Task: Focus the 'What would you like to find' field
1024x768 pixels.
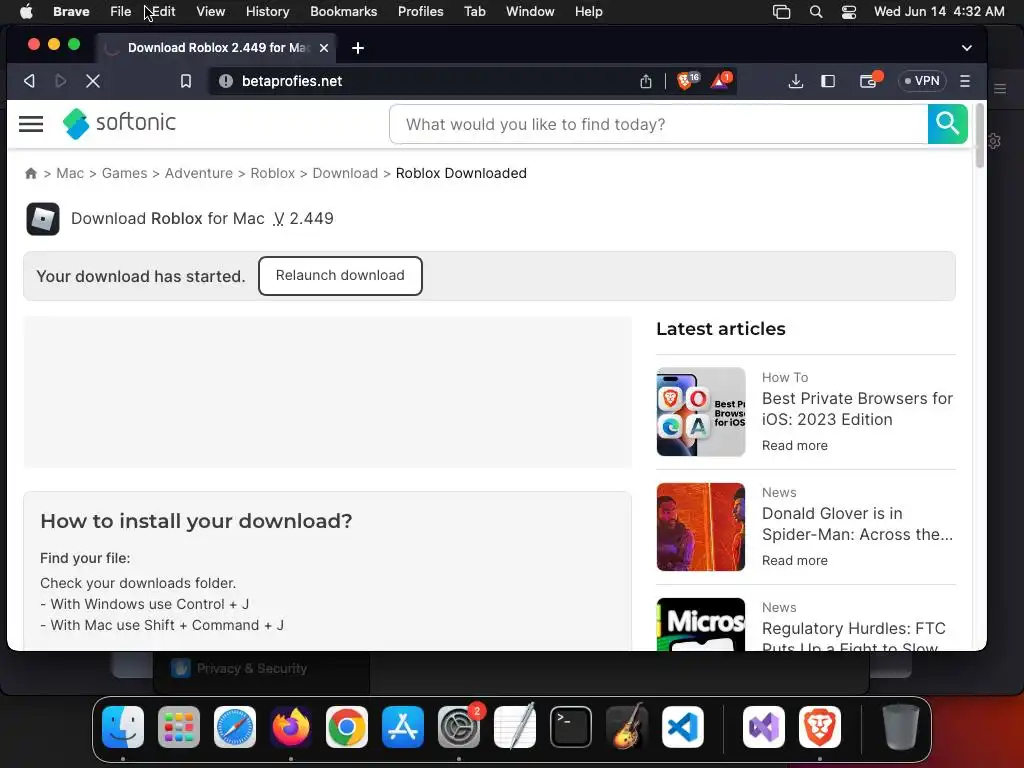Action: click(x=658, y=124)
